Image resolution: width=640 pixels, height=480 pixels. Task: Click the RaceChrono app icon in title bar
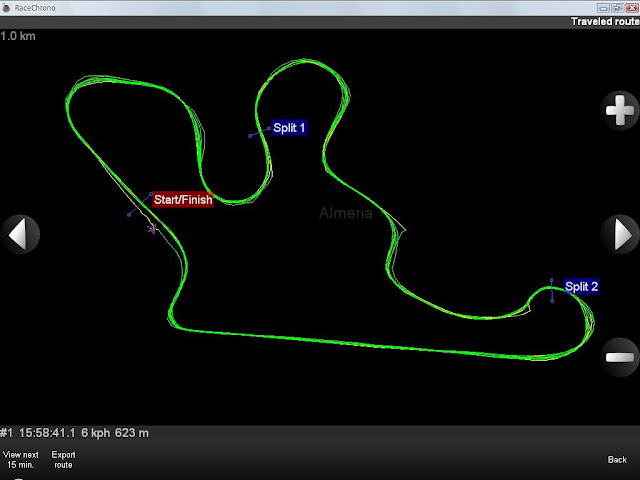(6, 8)
